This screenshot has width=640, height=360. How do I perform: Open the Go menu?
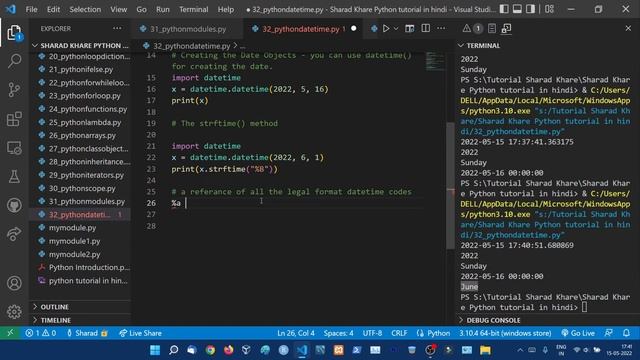(x=141, y=9)
